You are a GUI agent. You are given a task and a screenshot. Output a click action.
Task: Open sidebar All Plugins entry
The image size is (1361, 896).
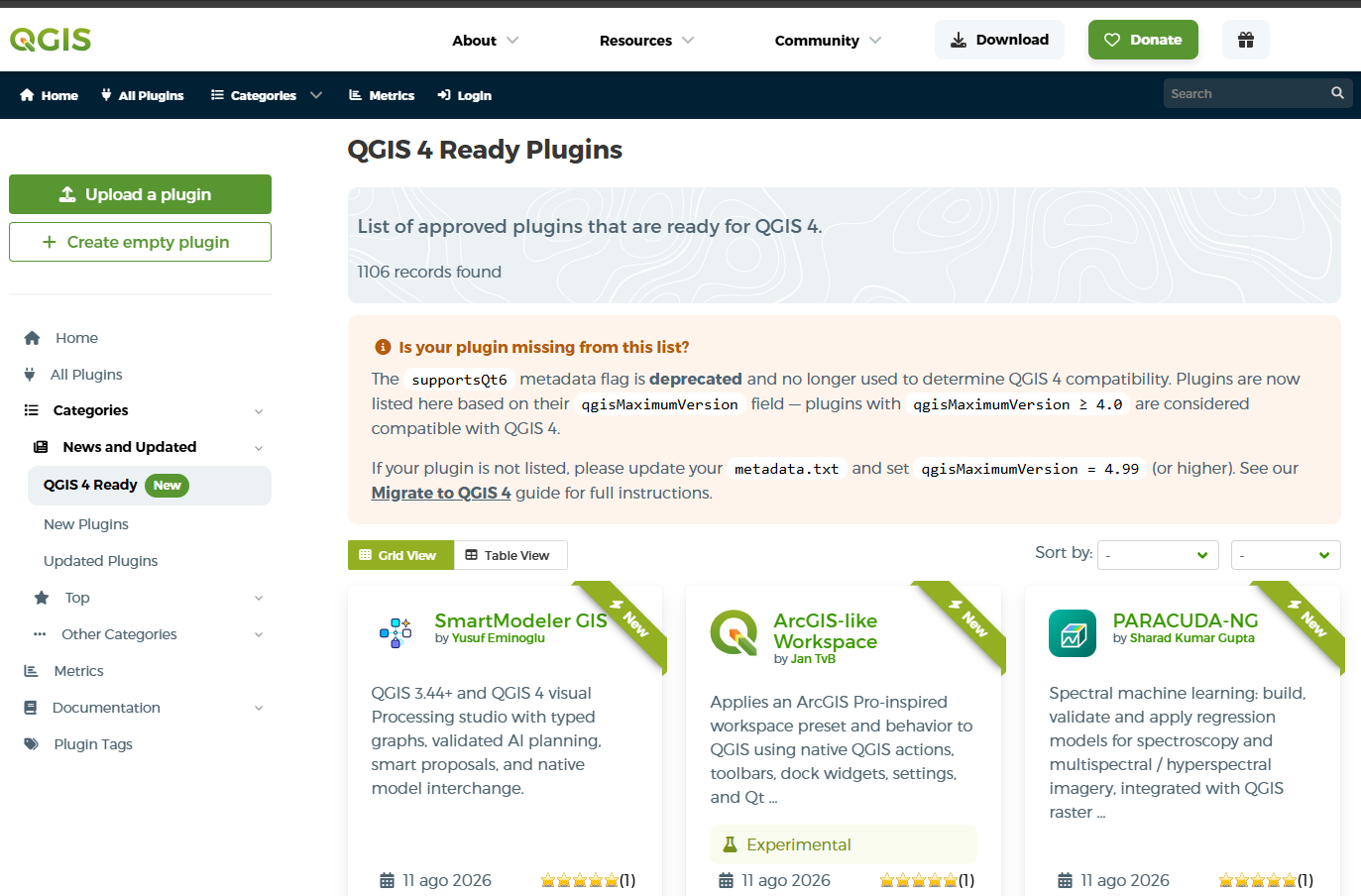coord(86,375)
